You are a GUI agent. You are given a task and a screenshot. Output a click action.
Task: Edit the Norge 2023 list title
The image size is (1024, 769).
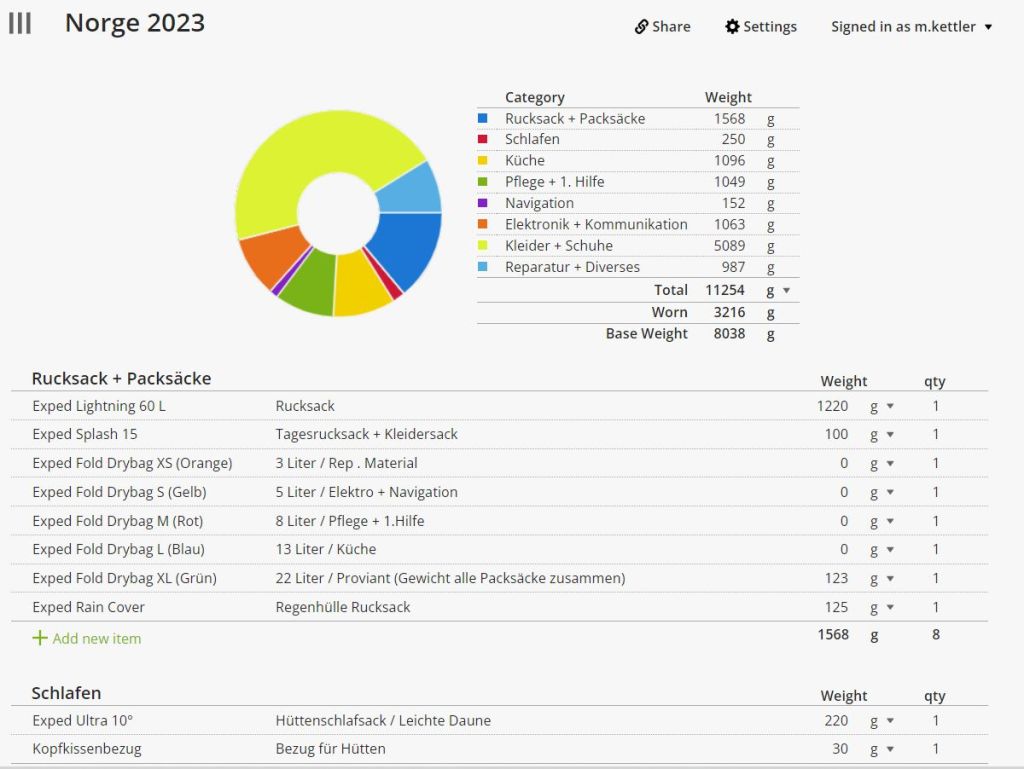pos(134,23)
